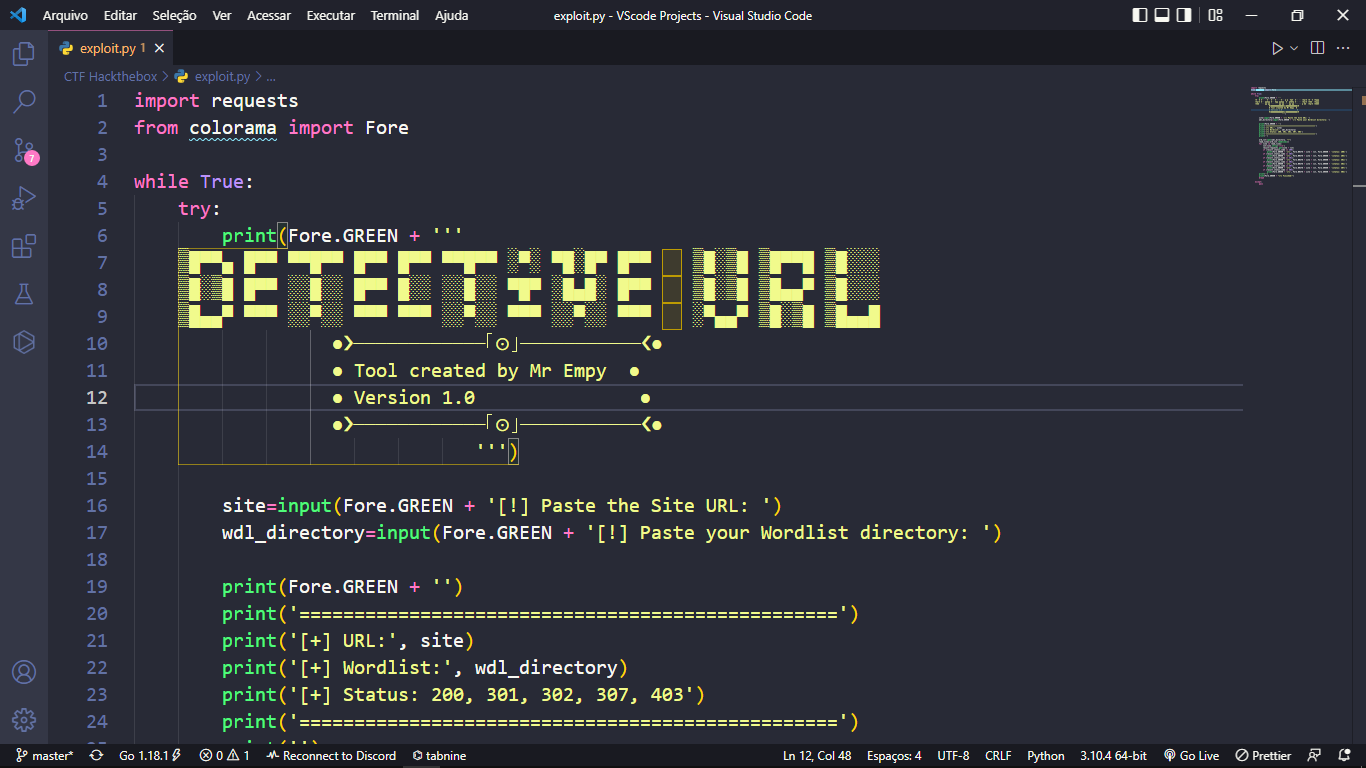Screen dimensions: 1366x768
Task: Start Go Live server
Action: tap(1191, 756)
